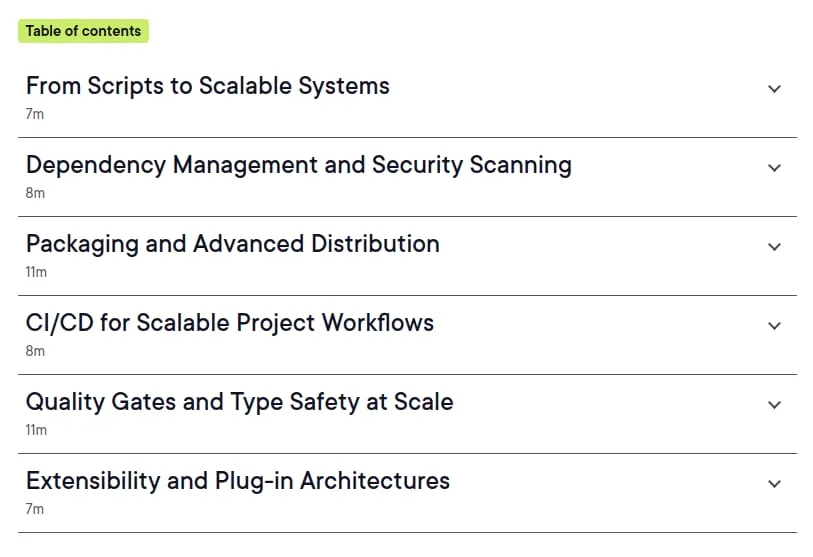The width and height of the screenshot is (813, 557).
Task: Click the 11m duration under Packaging section
Action: [x=36, y=272]
